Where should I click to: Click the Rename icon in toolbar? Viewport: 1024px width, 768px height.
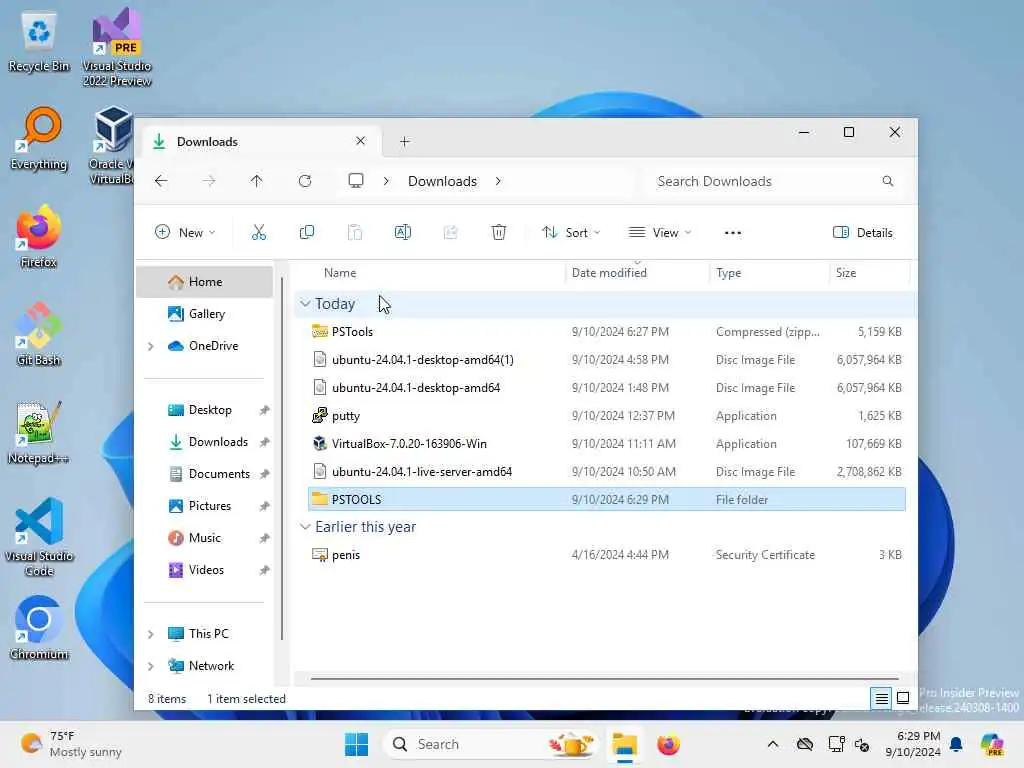click(403, 232)
